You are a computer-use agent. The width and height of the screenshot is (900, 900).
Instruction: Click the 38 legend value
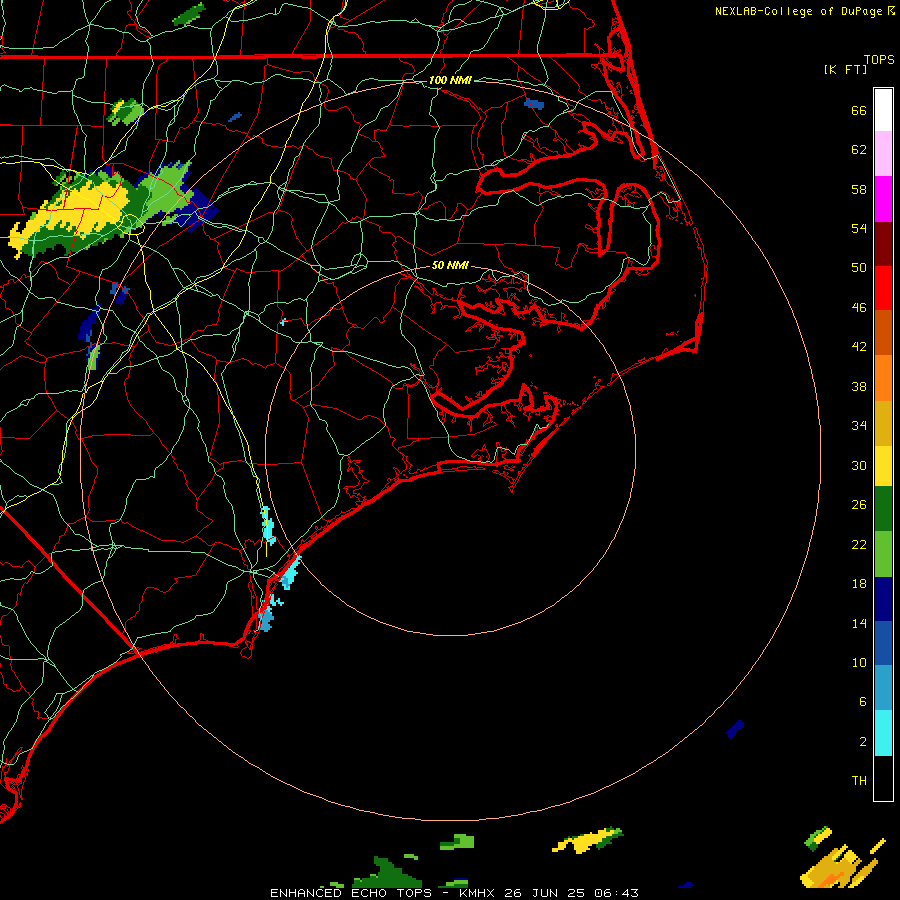click(859, 386)
